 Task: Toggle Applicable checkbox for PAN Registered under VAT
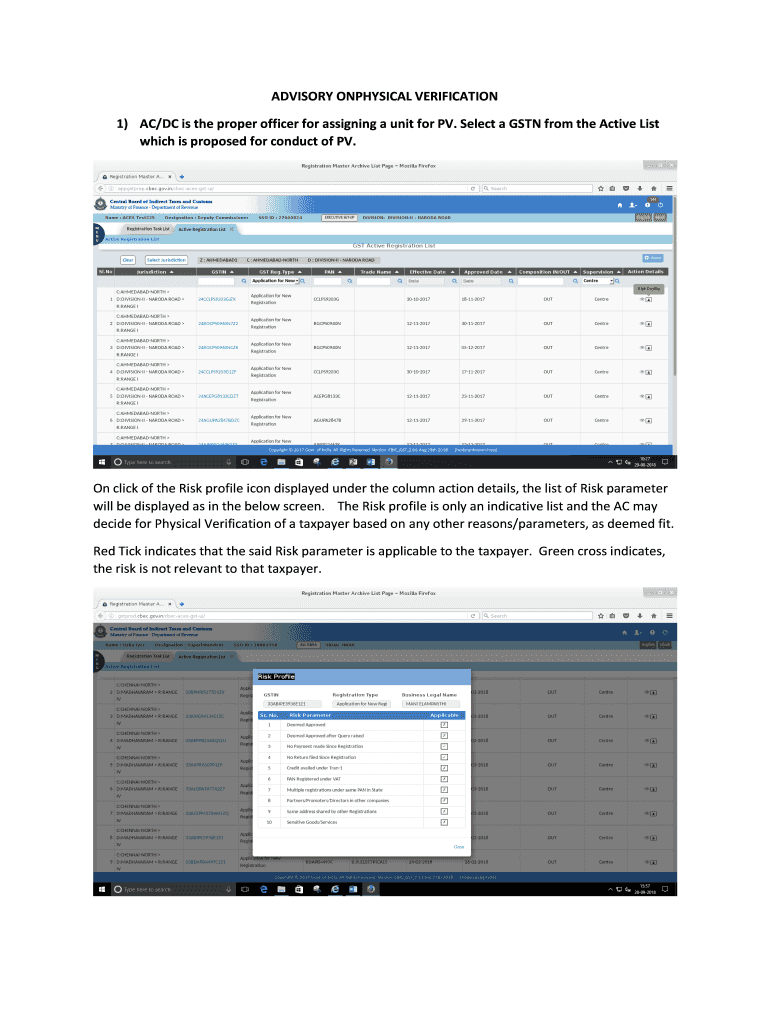pyautogui.click(x=443, y=778)
